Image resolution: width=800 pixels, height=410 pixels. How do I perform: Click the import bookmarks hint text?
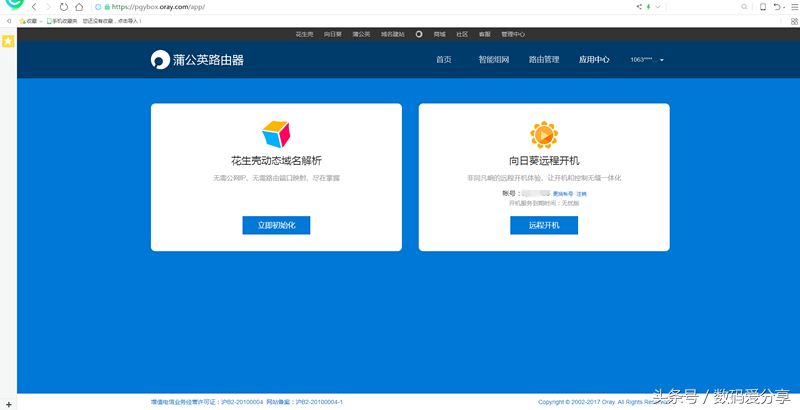coord(112,21)
